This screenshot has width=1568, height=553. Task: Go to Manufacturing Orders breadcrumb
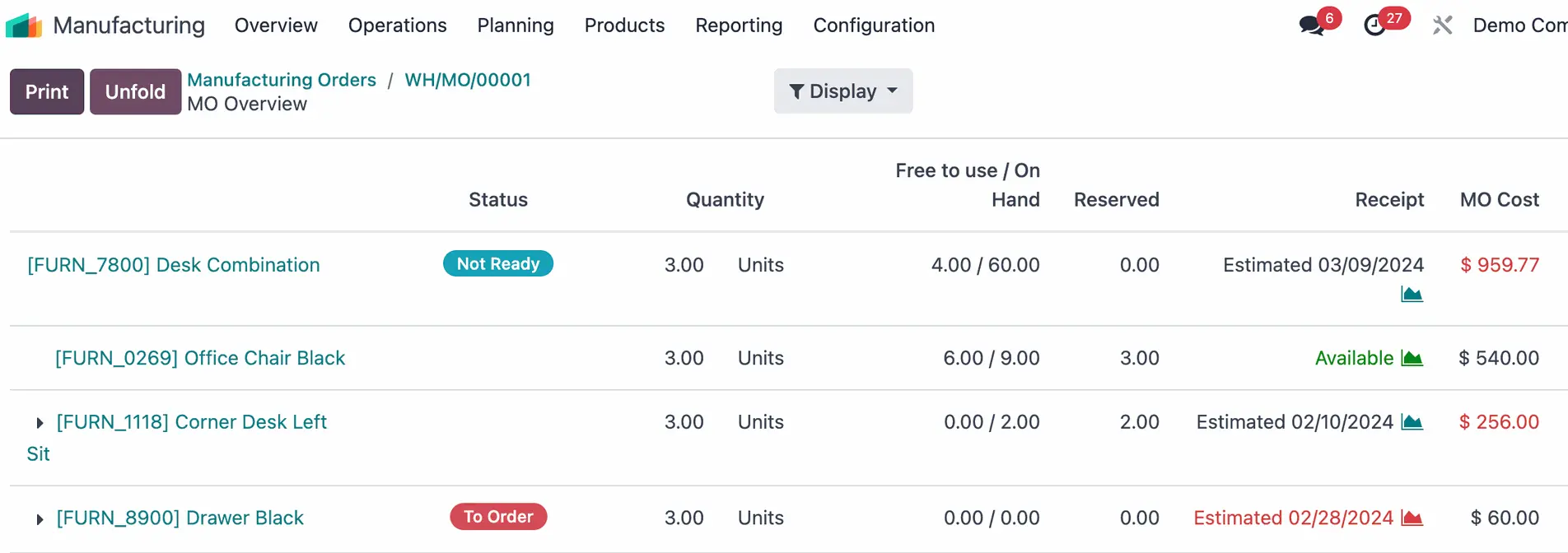click(282, 80)
